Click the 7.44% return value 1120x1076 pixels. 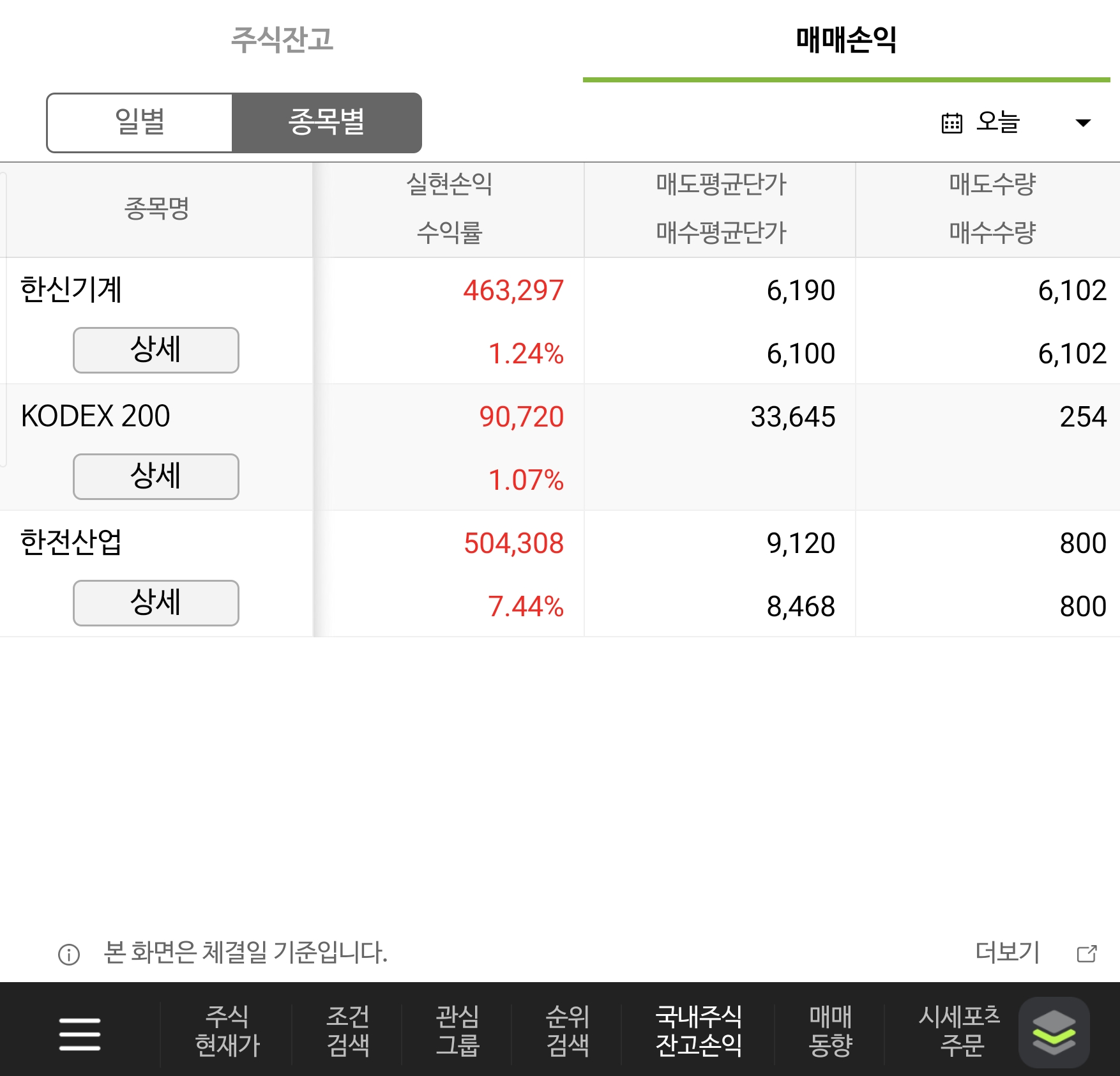pyautogui.click(x=526, y=607)
